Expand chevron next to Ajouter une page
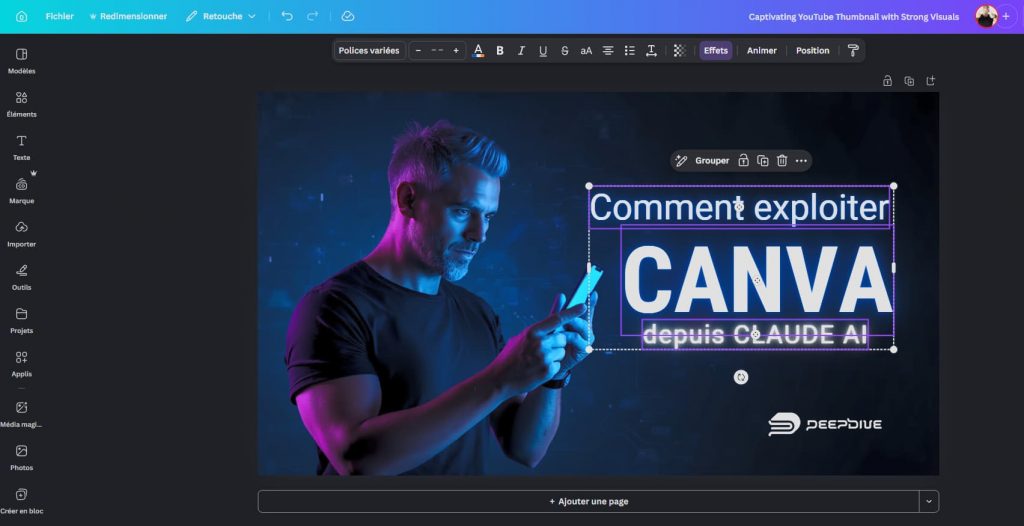The height and width of the screenshot is (526, 1024). 929,501
